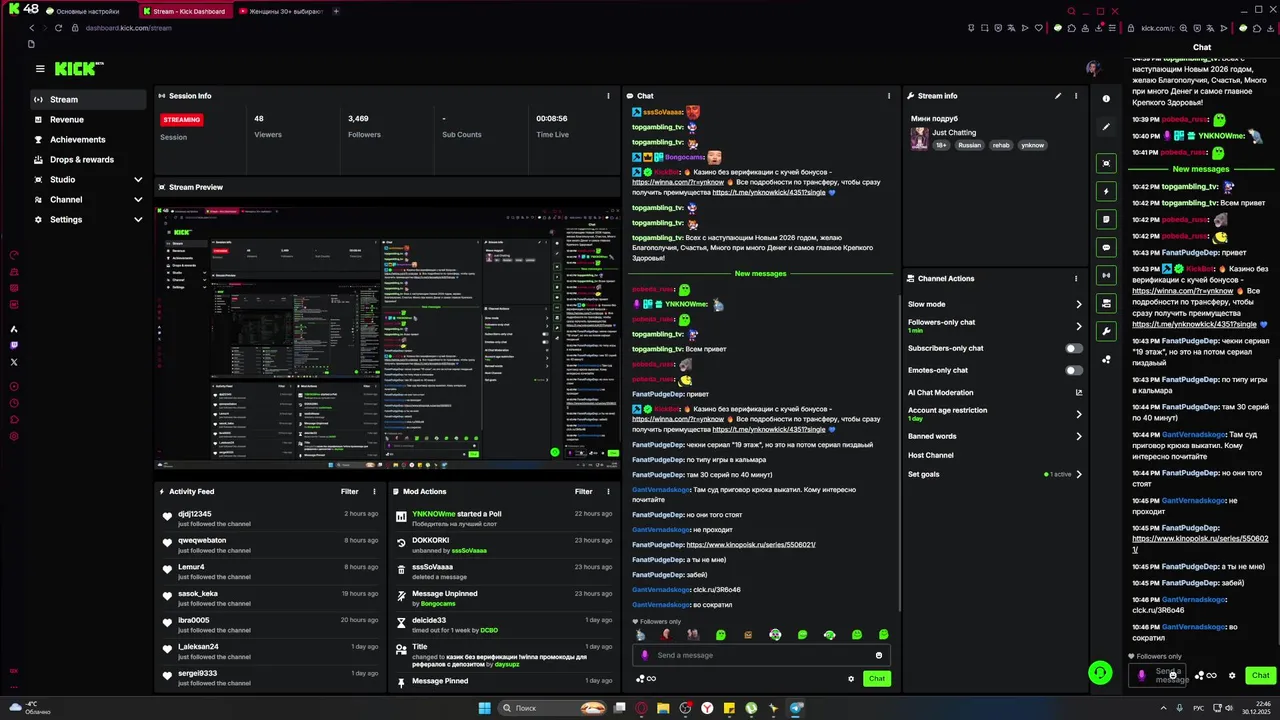Open right chat panel settings gear
The image size is (1280, 720).
click(x=1232, y=675)
